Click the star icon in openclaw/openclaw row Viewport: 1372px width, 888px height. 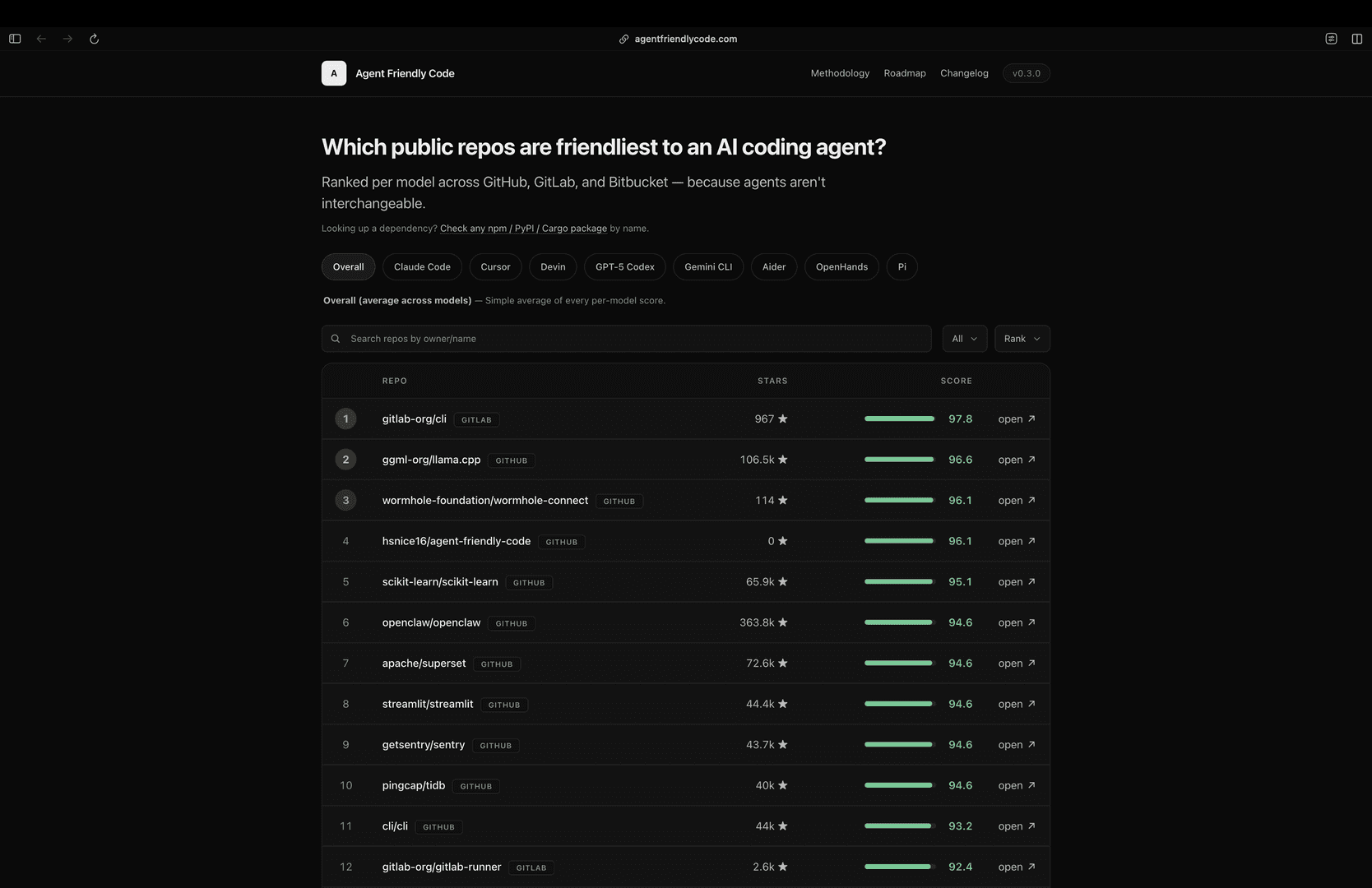click(x=783, y=622)
